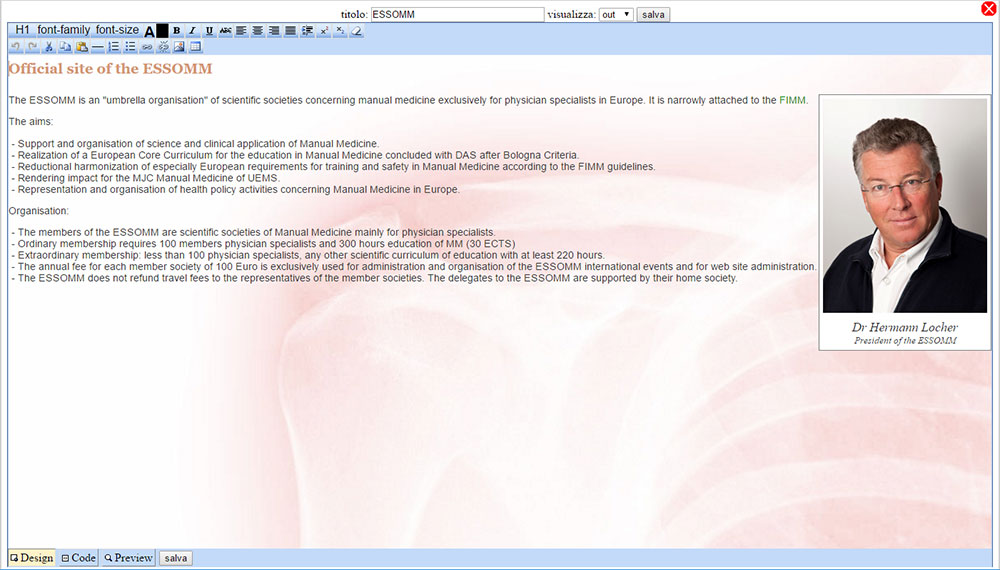Redo the last edit
Screen dimensions: 1000x570
32,47
